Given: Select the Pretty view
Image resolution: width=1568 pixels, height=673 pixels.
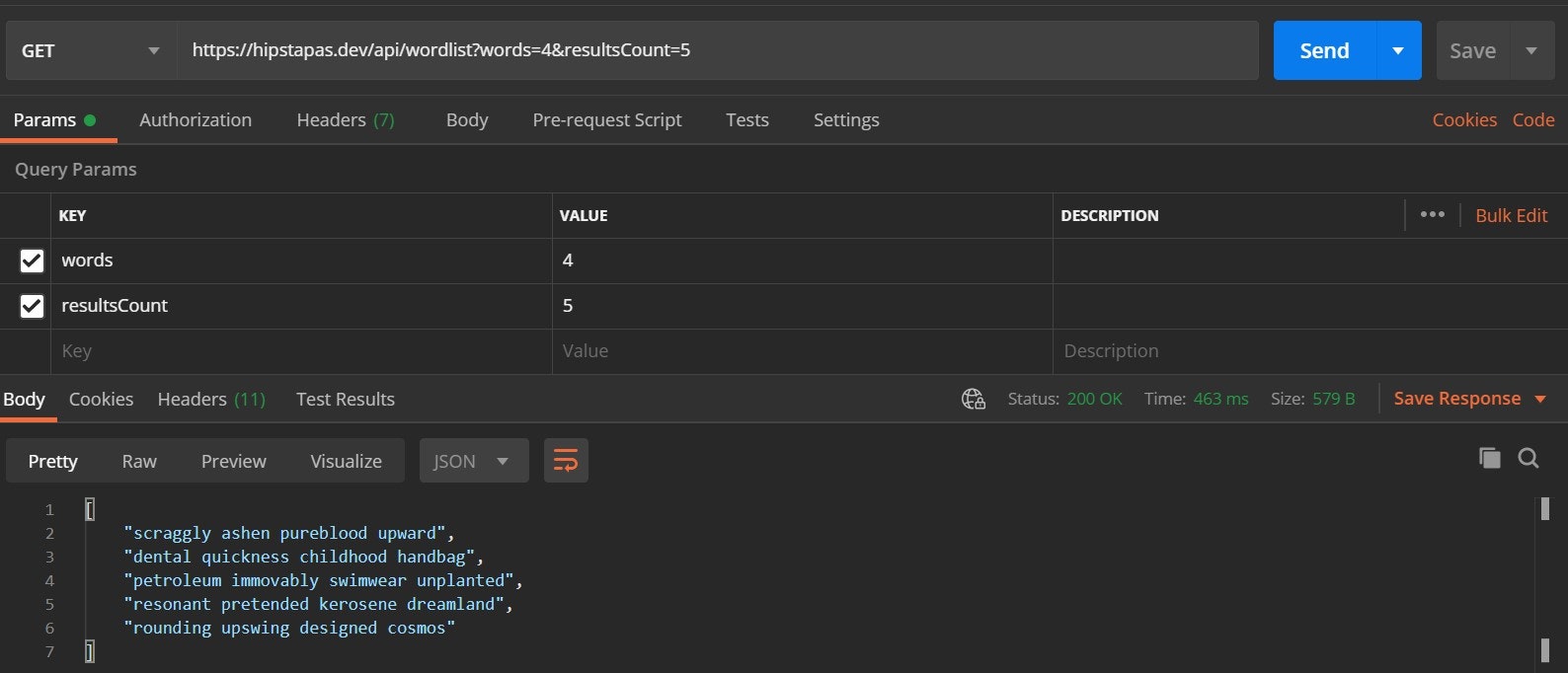Looking at the screenshot, I should coord(52,461).
